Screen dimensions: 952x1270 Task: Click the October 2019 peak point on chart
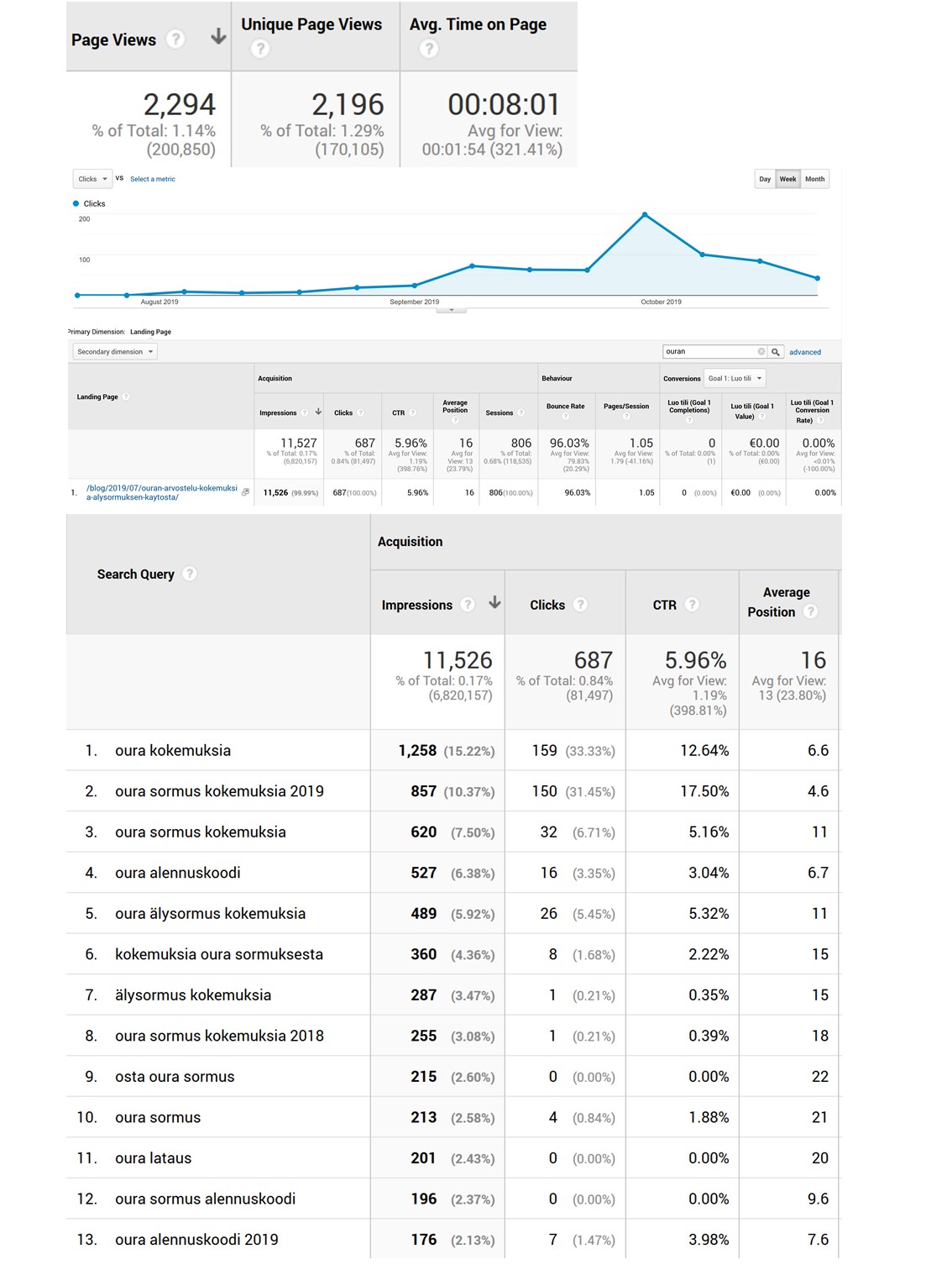coord(645,215)
